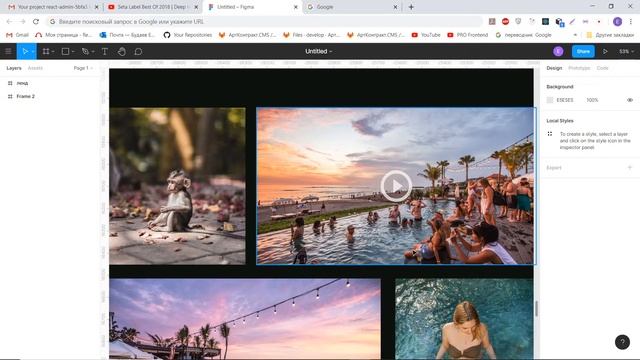640x360 pixels.
Task: Click the play button on sunset pool image
Action: (396, 186)
